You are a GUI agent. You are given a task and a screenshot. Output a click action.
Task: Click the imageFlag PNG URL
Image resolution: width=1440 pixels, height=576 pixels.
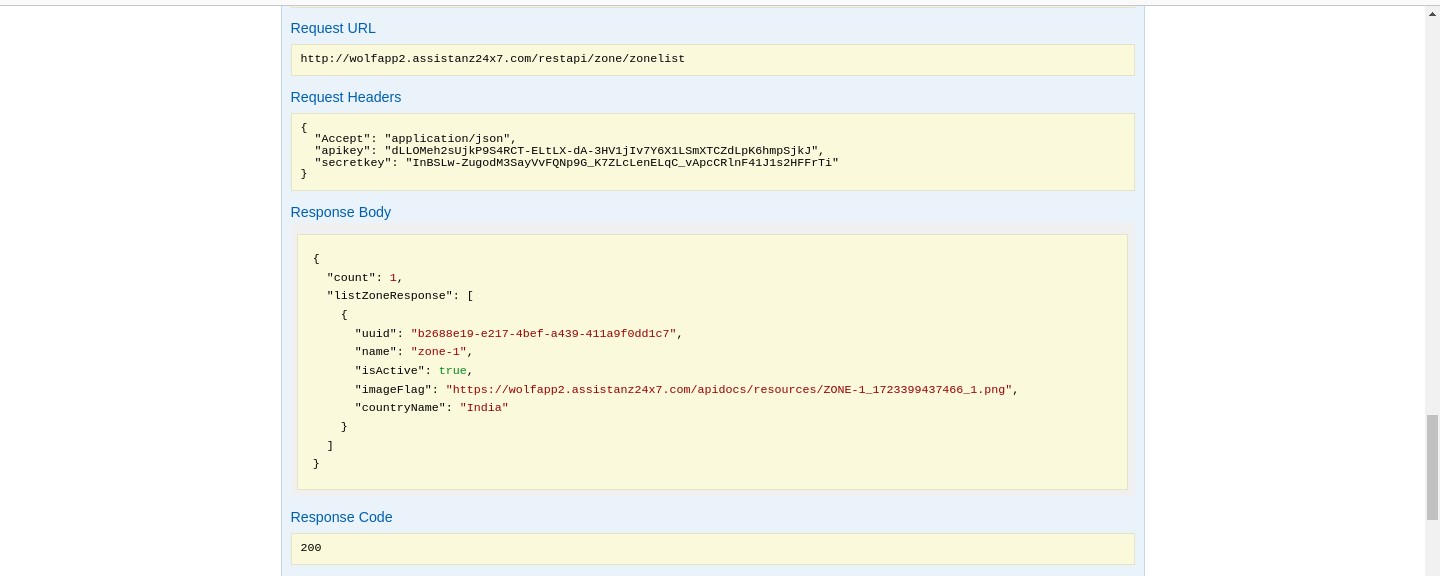click(x=729, y=389)
